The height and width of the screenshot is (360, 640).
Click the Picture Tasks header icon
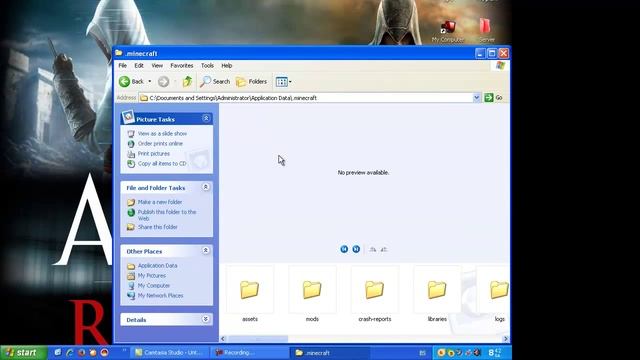128,117
